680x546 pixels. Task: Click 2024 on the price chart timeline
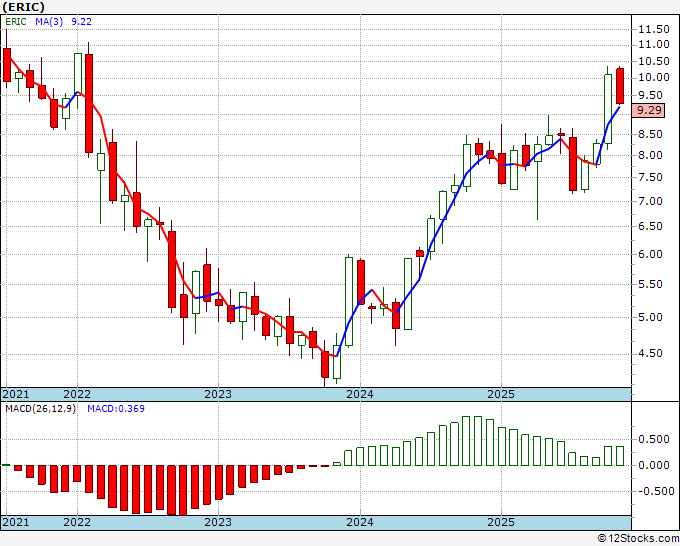360,394
